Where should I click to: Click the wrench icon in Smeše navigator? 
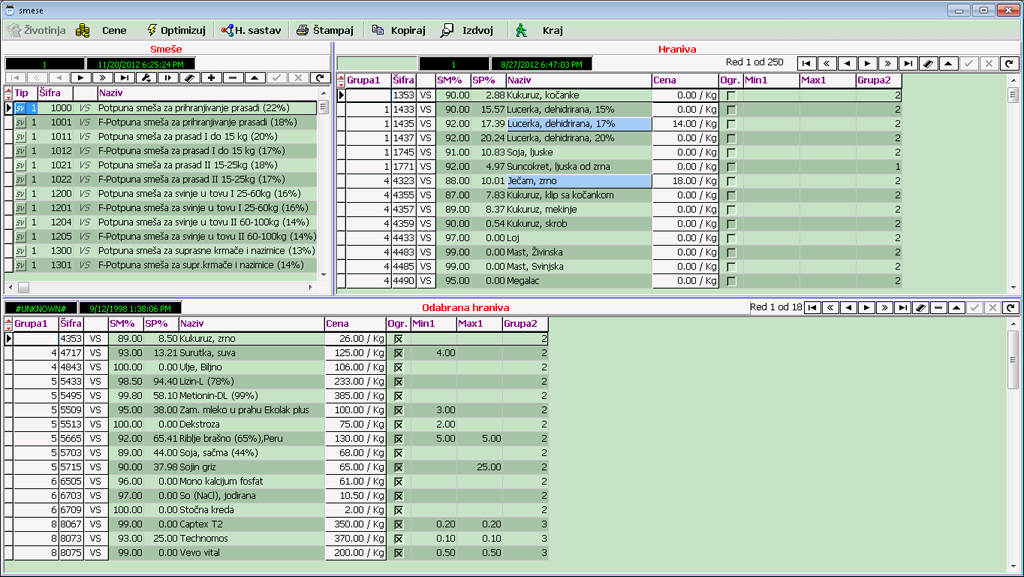[x=145, y=77]
